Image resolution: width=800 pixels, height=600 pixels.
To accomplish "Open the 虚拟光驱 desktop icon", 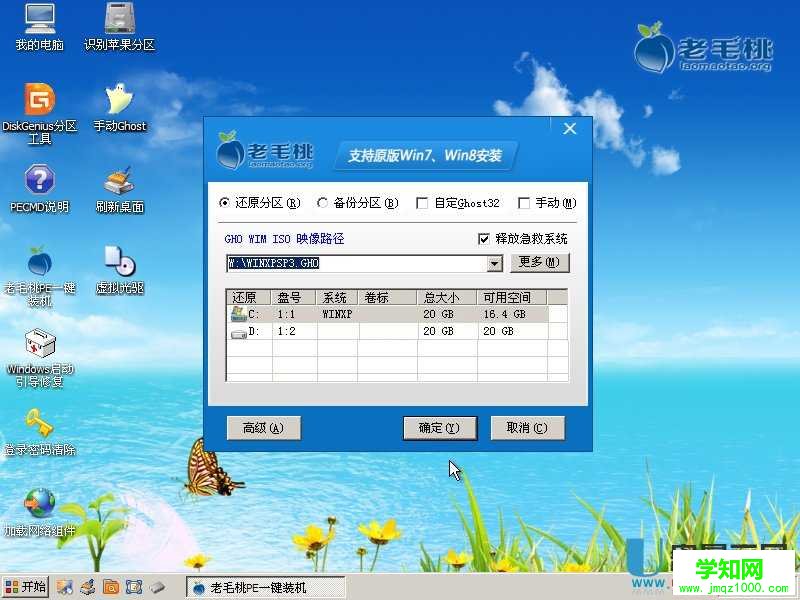I will 119,270.
